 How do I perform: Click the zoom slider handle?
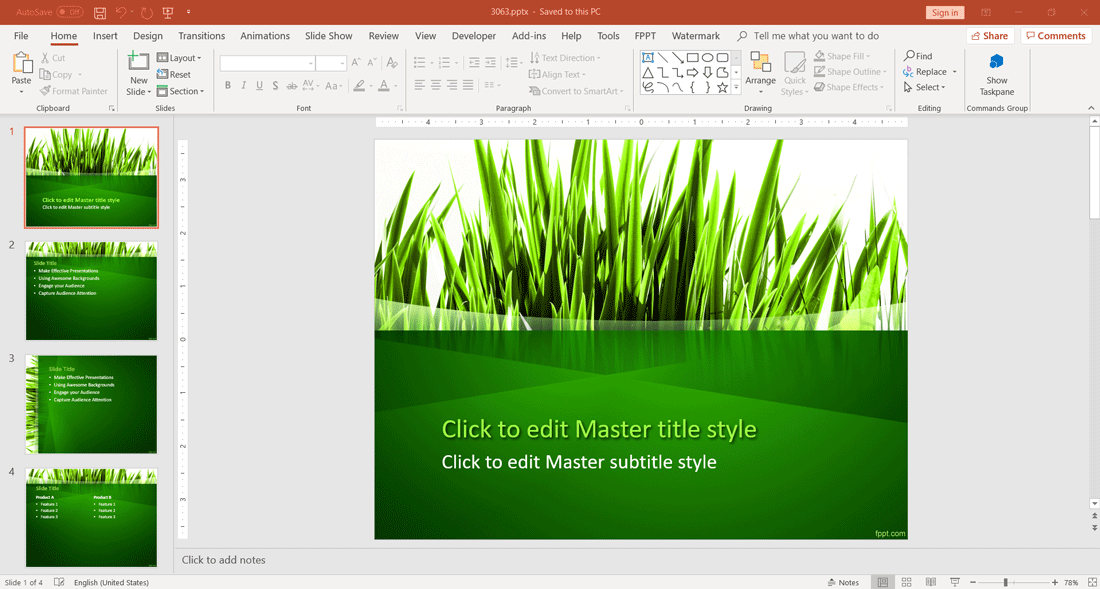coord(1005,582)
